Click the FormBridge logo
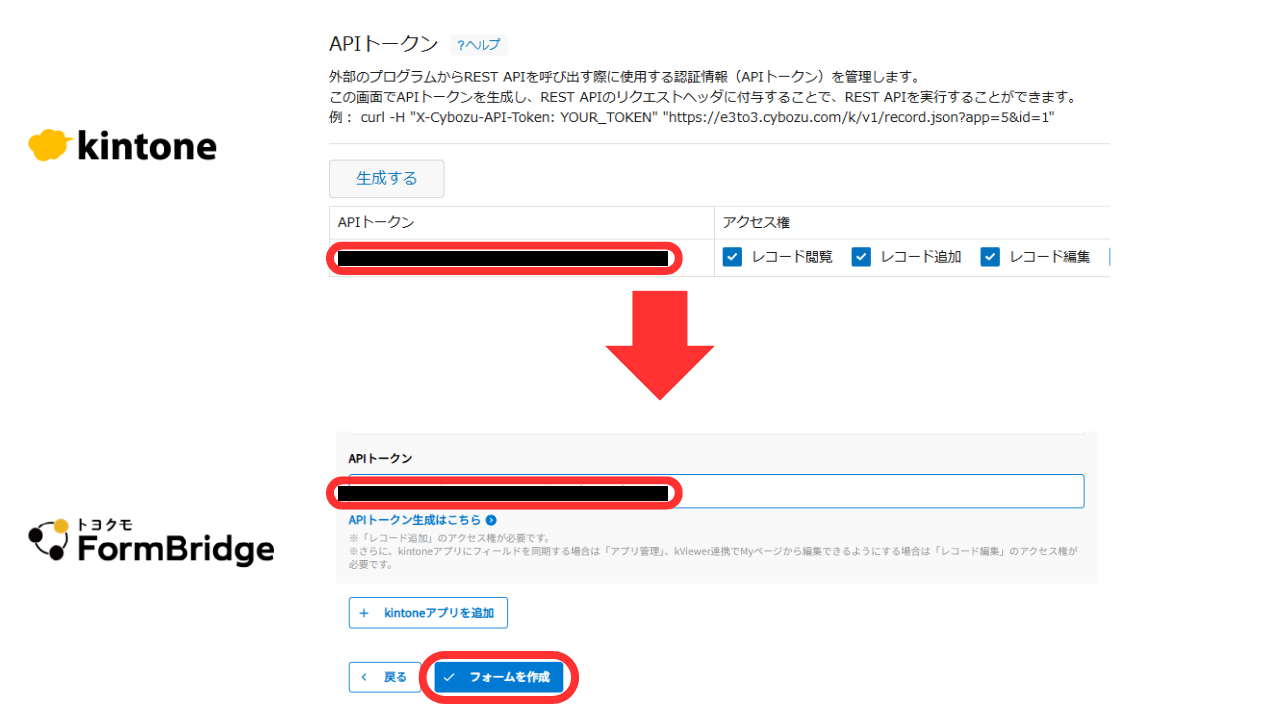Image resolution: width=1280 pixels, height=720 pixels. pos(150,541)
